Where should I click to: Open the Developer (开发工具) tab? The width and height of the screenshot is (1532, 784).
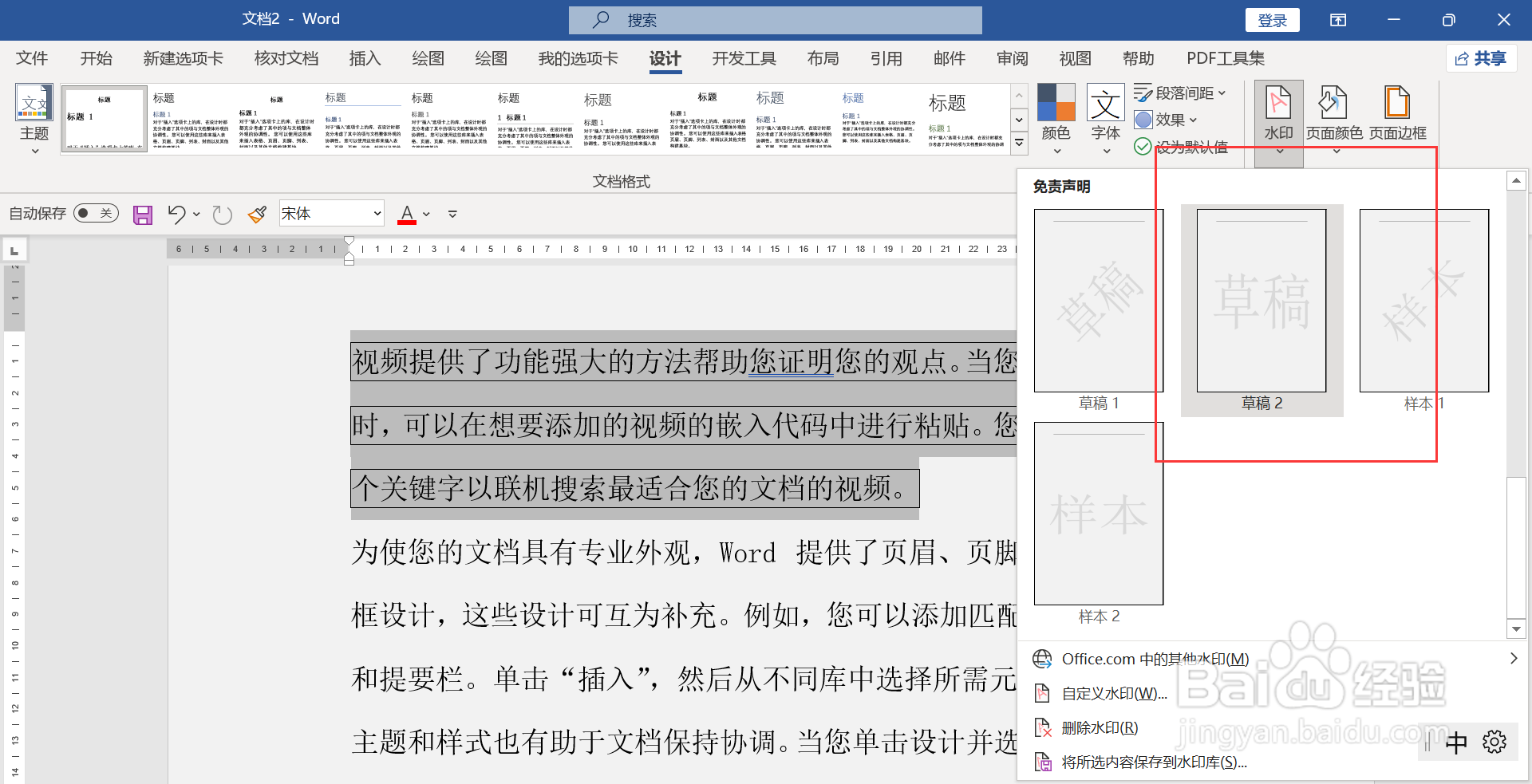(x=744, y=58)
